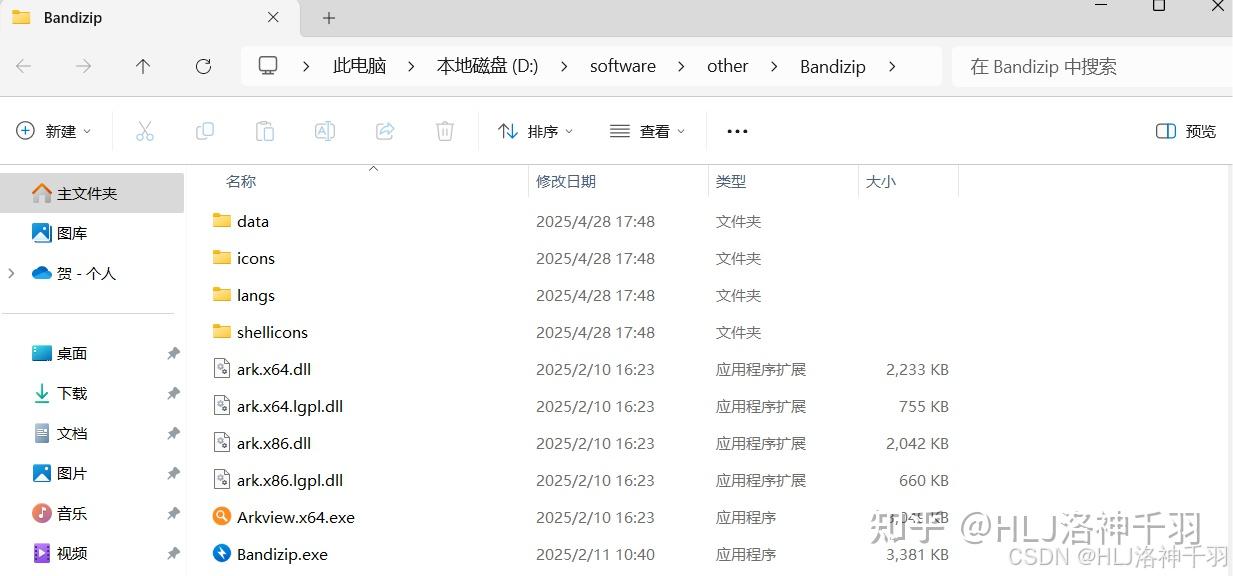Screen dimensions: 1233x576
Task: Click the 2,233 KB size cell
Action: click(x=917, y=369)
